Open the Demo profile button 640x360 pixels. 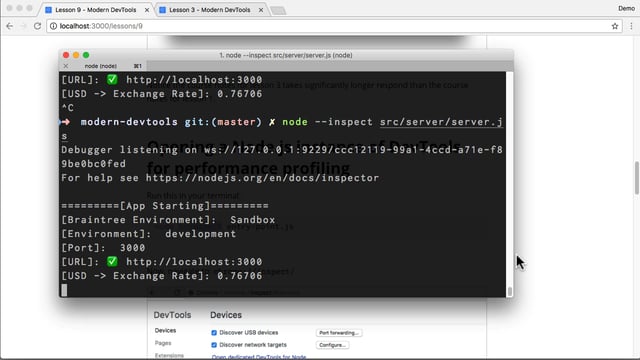(626, 8)
